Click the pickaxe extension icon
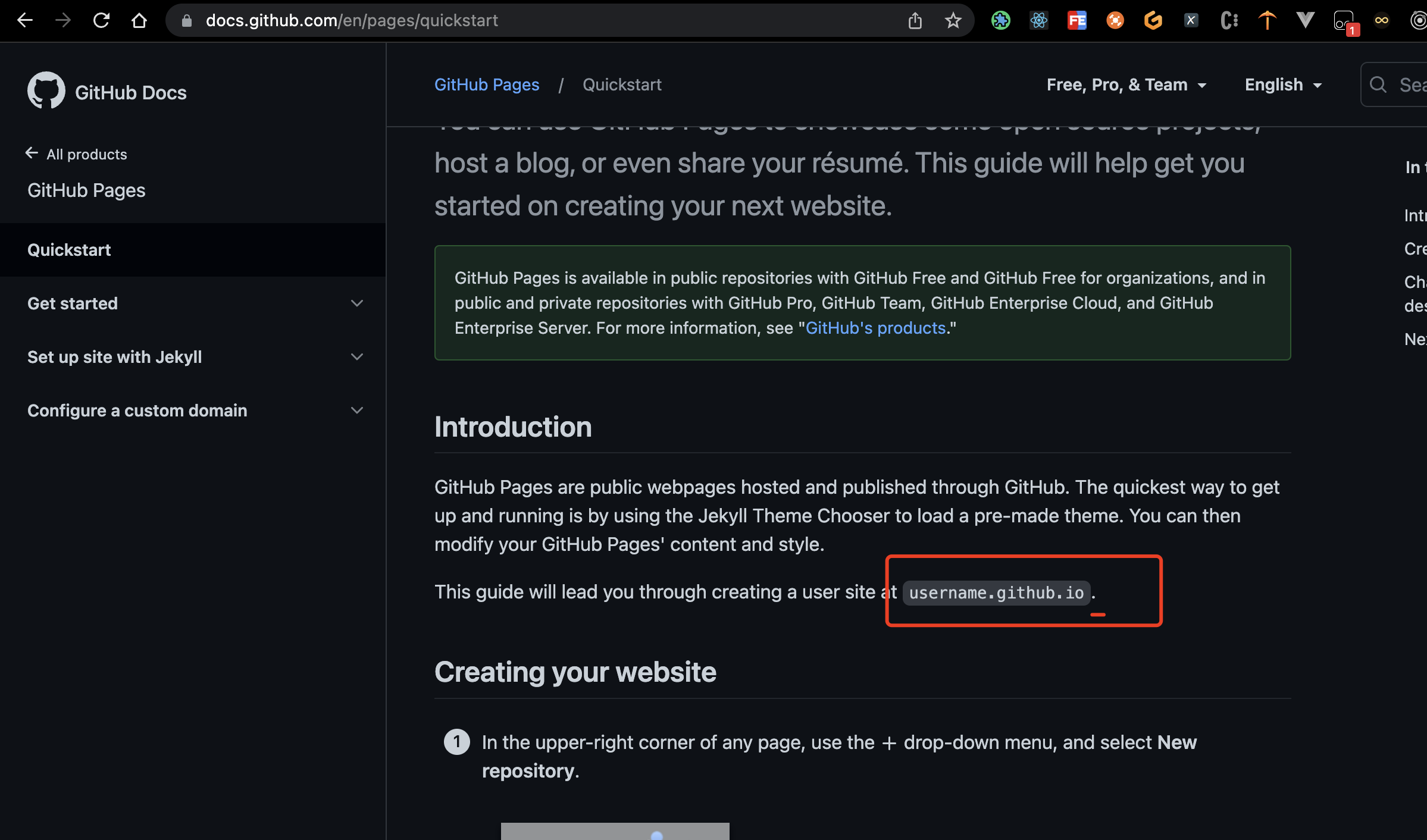Viewport: 1427px width, 840px height. 1267,20
